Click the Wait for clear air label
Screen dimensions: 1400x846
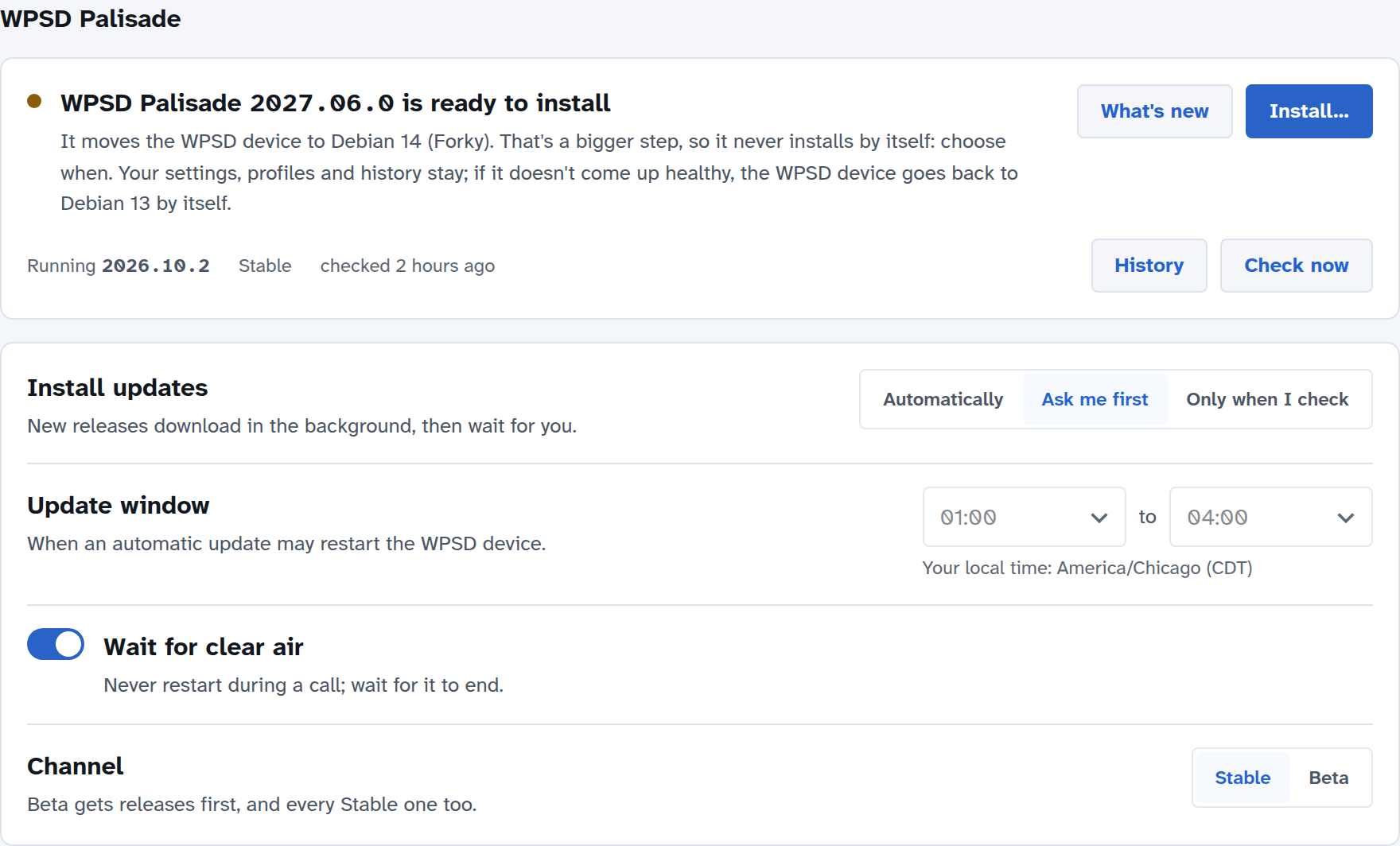tap(204, 646)
